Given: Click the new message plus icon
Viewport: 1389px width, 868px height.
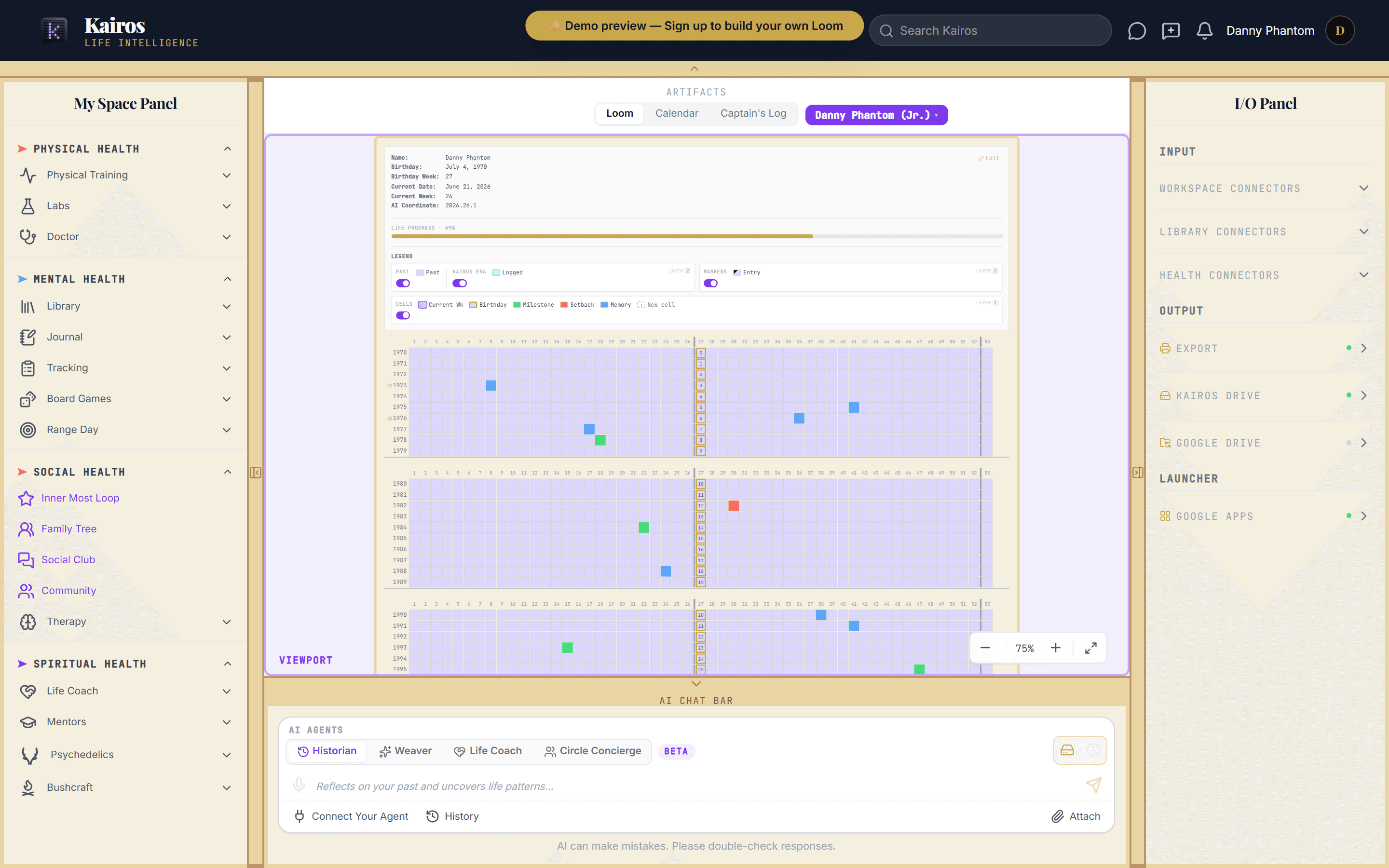Looking at the screenshot, I should 1171,30.
